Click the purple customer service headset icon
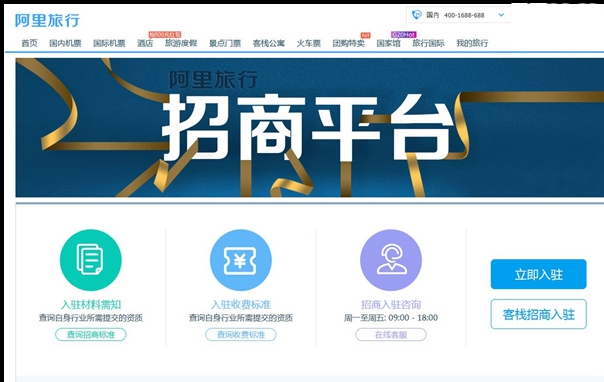 click(x=391, y=260)
